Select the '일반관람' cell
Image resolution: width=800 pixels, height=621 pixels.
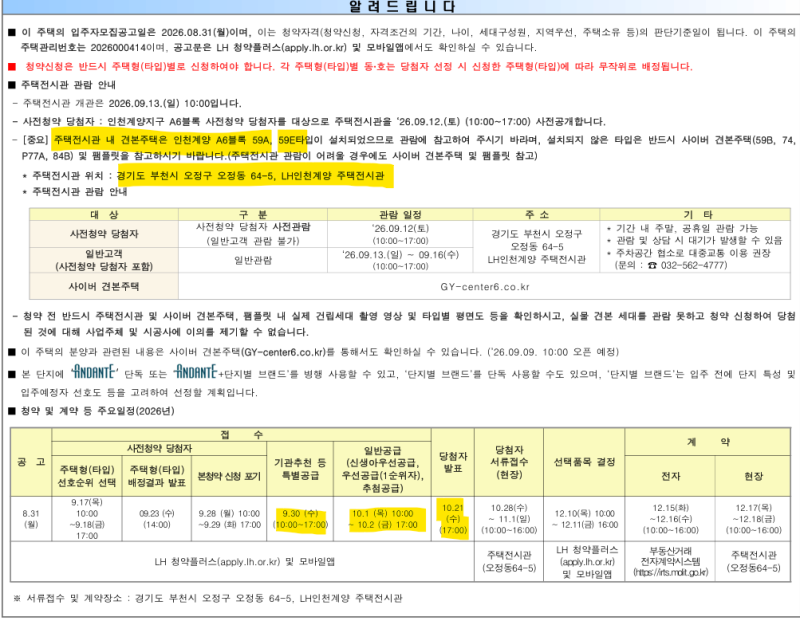tap(253, 260)
